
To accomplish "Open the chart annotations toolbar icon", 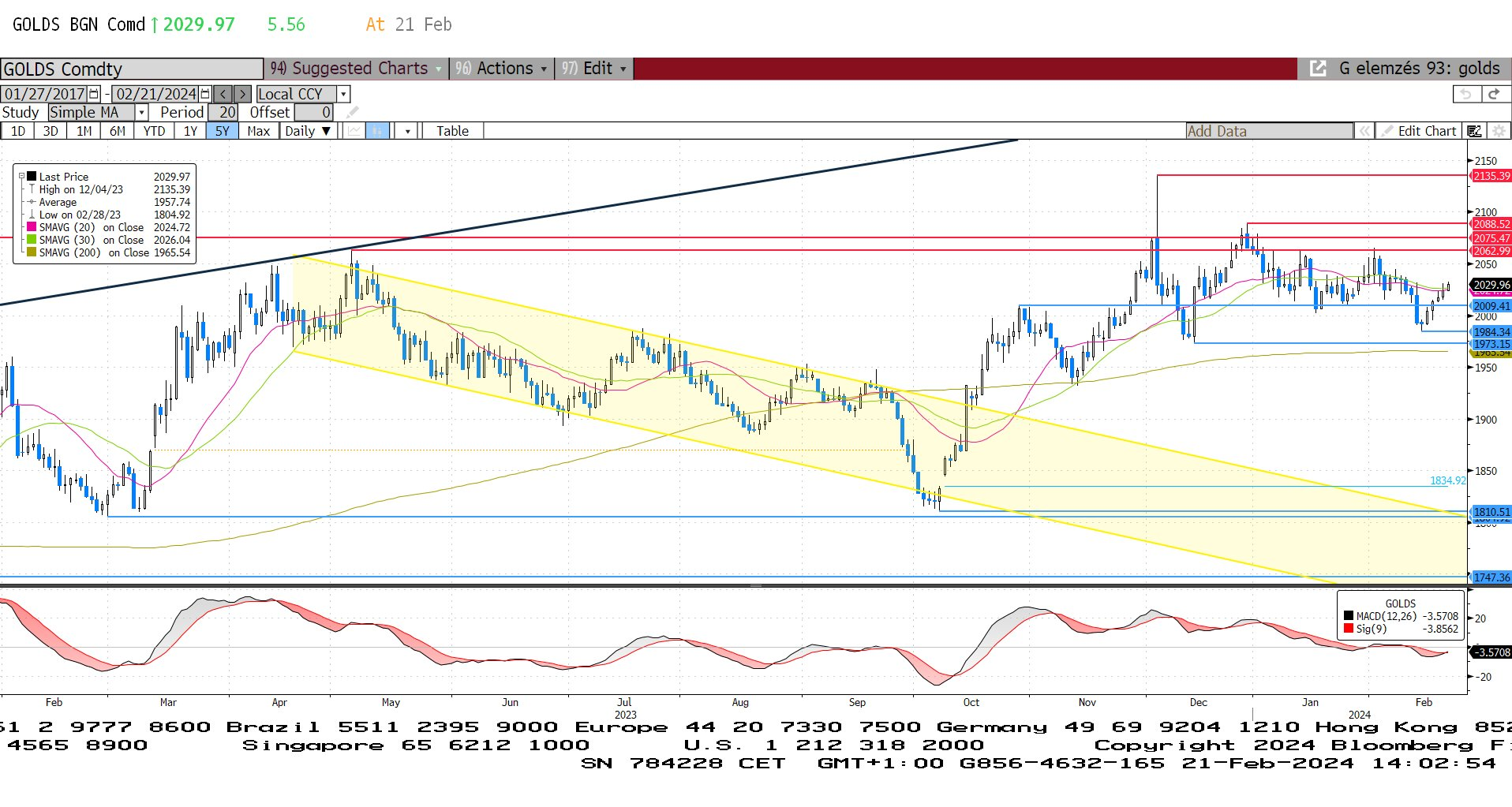I will (1474, 131).
